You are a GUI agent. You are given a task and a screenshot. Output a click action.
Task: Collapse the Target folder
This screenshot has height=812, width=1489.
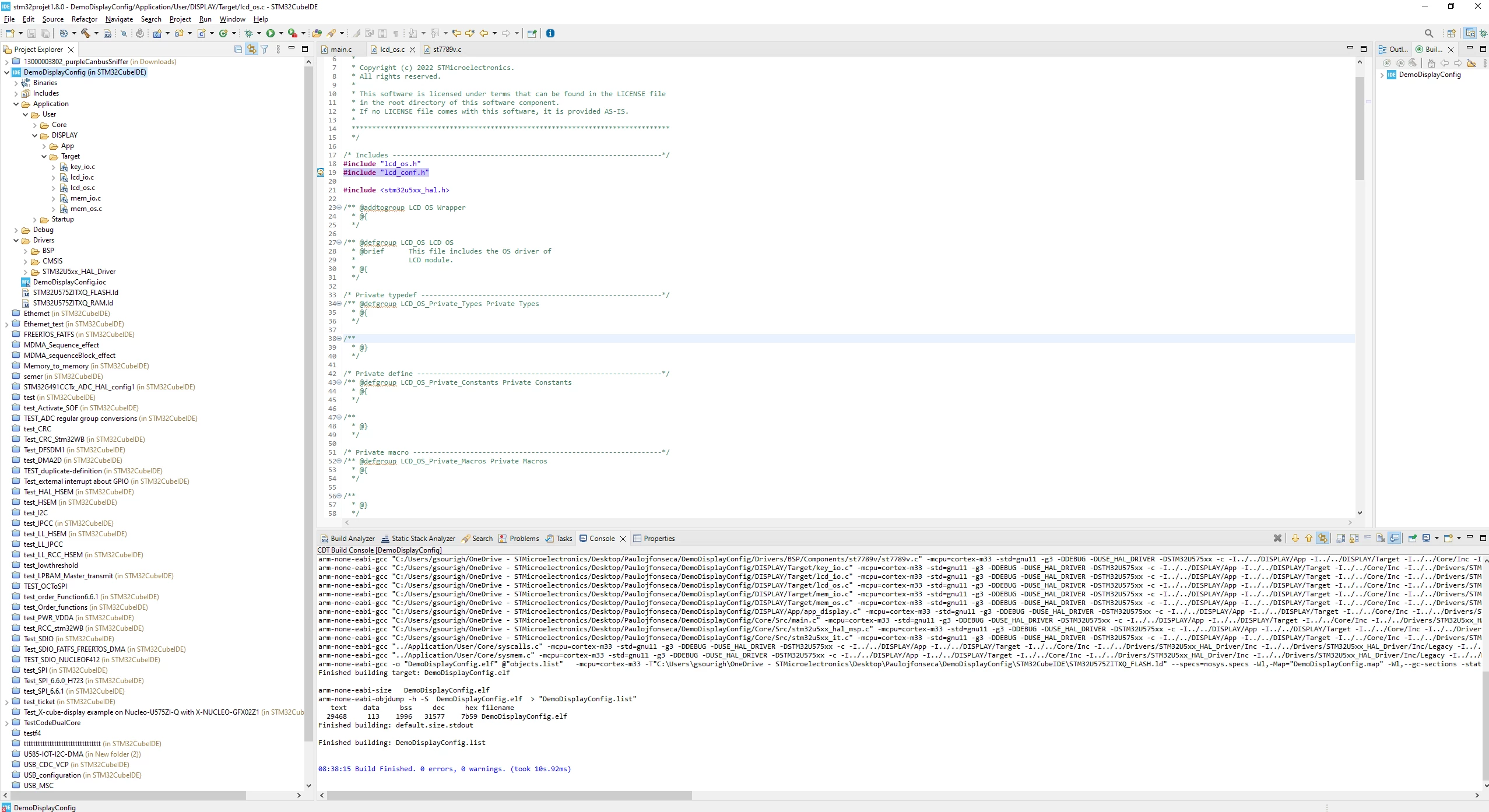coord(44,156)
